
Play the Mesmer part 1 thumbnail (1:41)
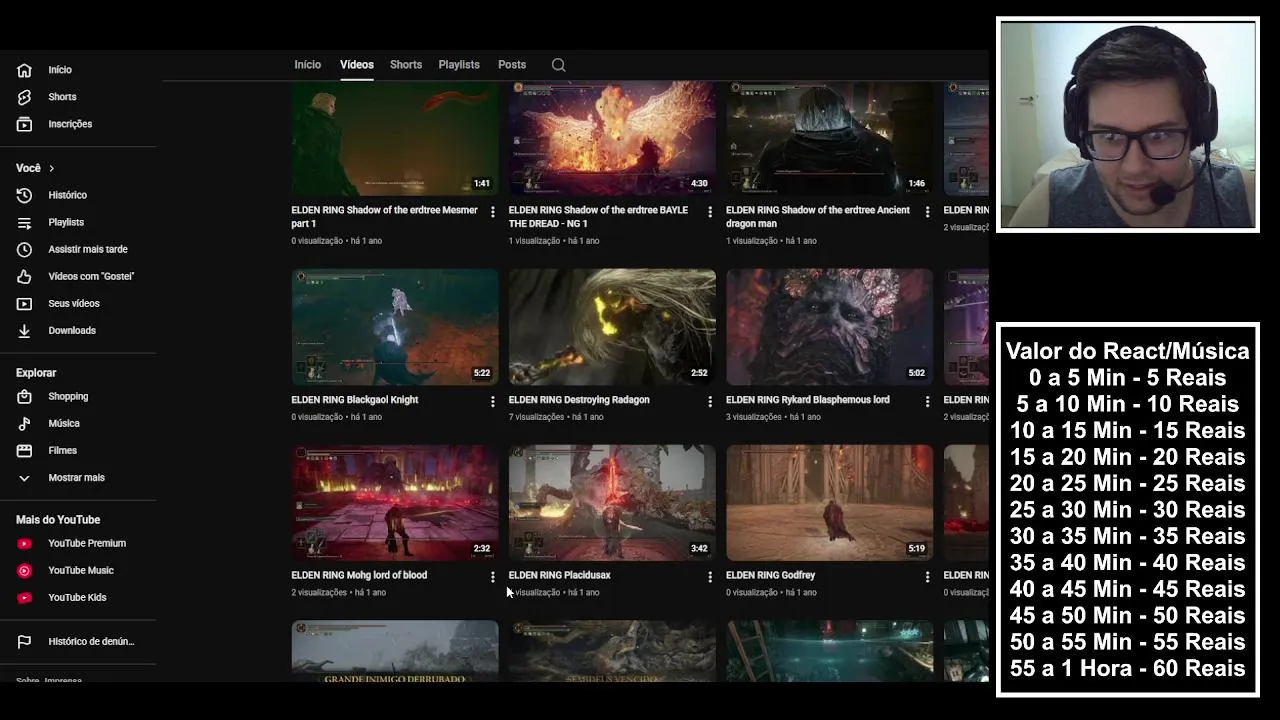pos(395,138)
